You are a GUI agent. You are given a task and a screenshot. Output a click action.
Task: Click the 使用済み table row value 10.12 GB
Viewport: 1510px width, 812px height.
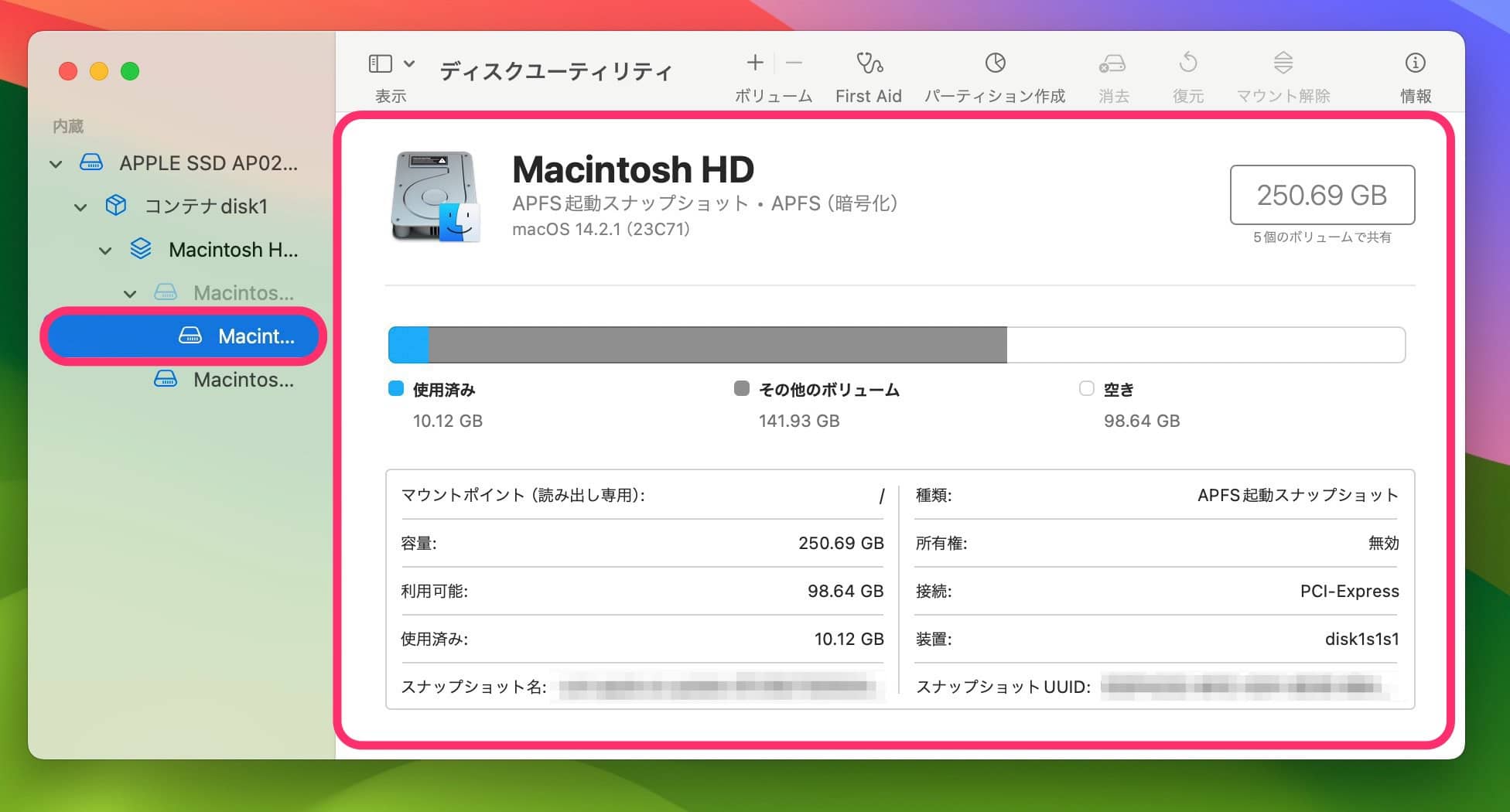click(849, 639)
